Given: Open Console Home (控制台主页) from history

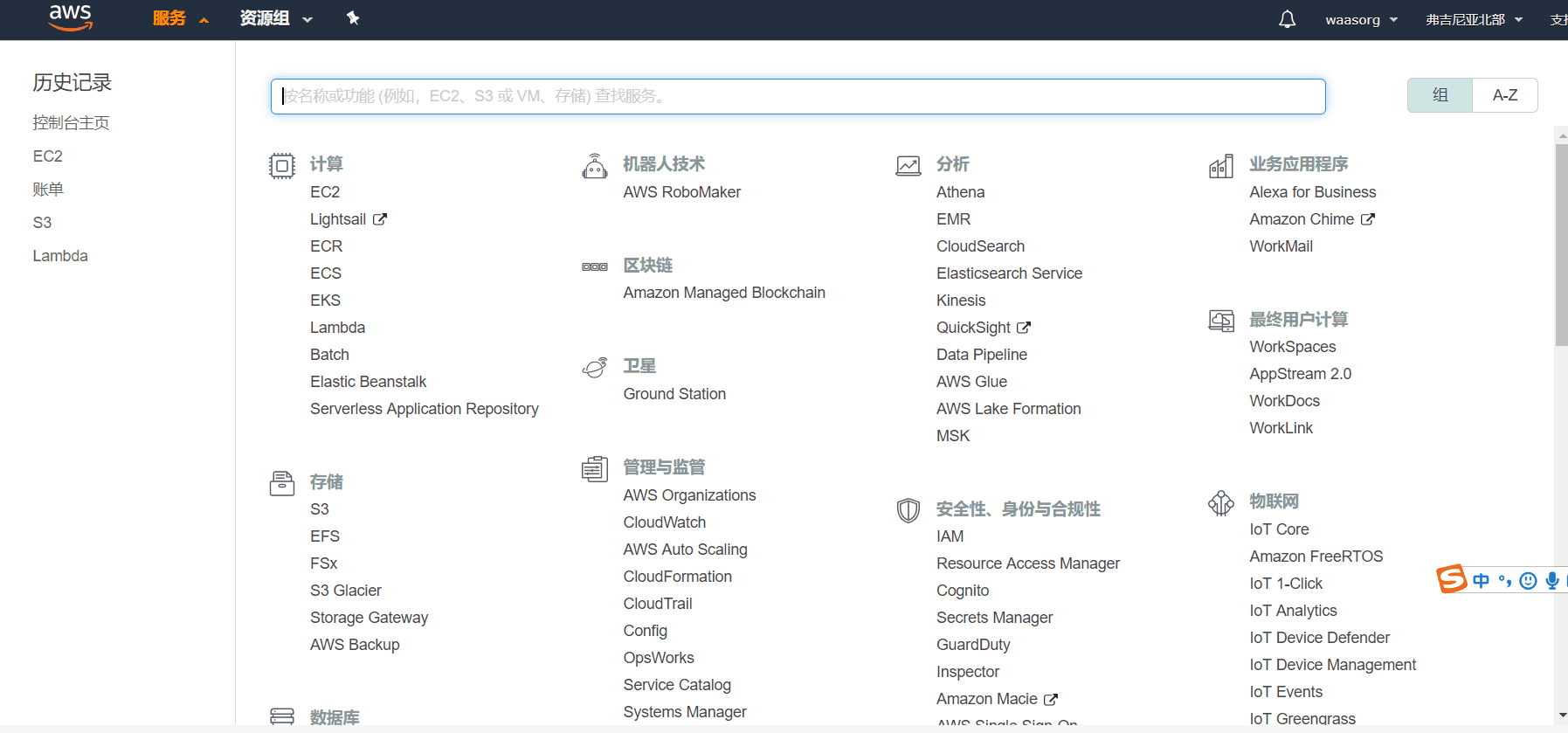Looking at the screenshot, I should (x=71, y=123).
